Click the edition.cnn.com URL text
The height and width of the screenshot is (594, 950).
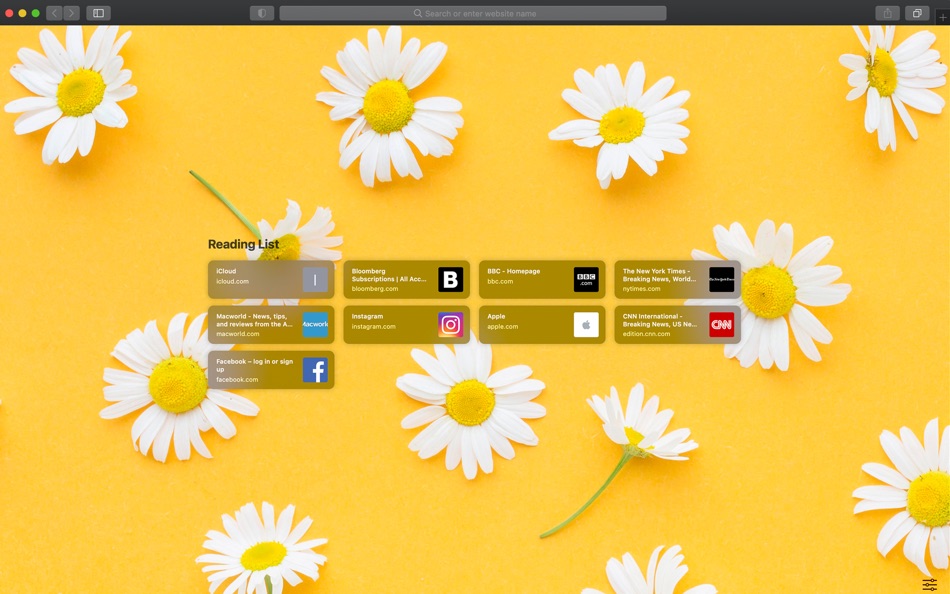[646, 333]
